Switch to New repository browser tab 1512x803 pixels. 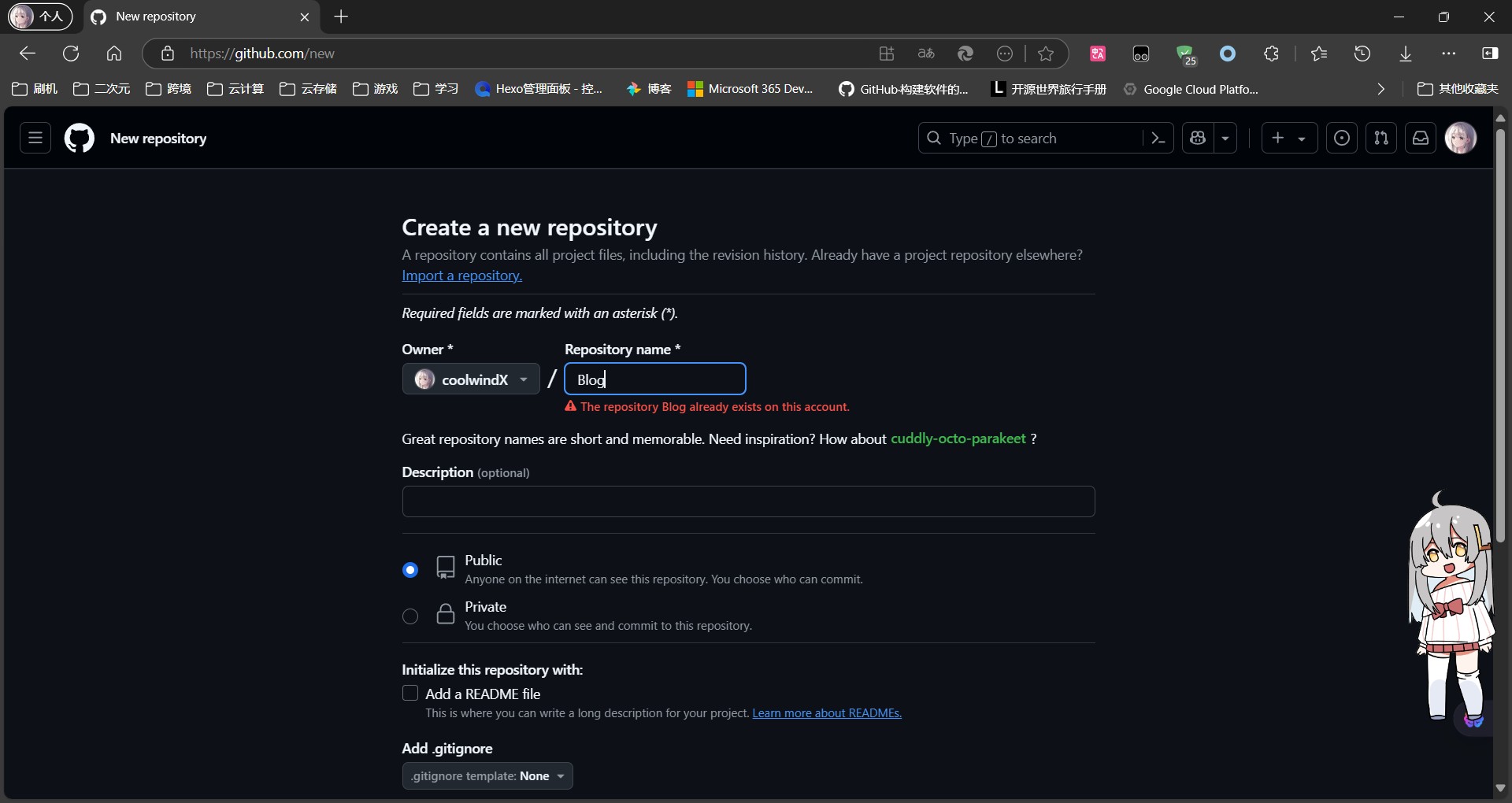click(x=201, y=17)
